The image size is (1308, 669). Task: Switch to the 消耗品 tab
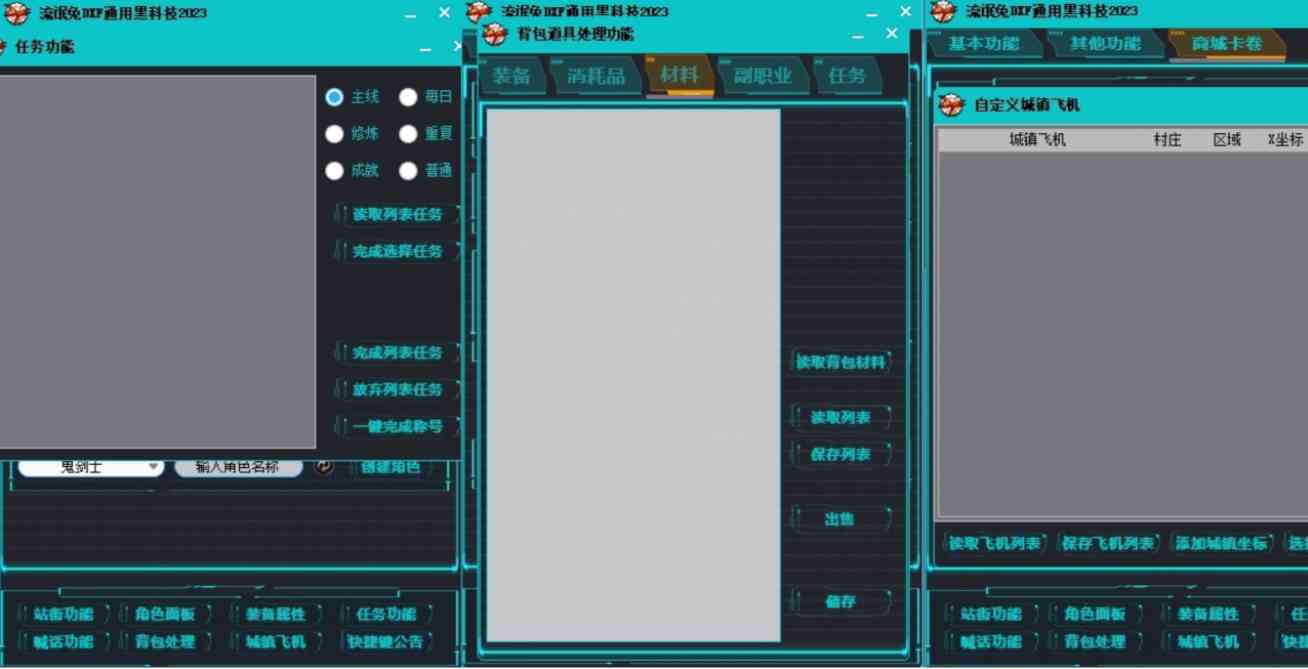(x=596, y=74)
